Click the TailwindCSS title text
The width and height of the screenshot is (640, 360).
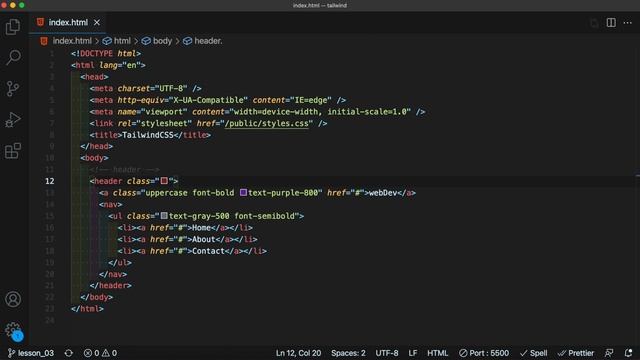[x=148, y=135]
